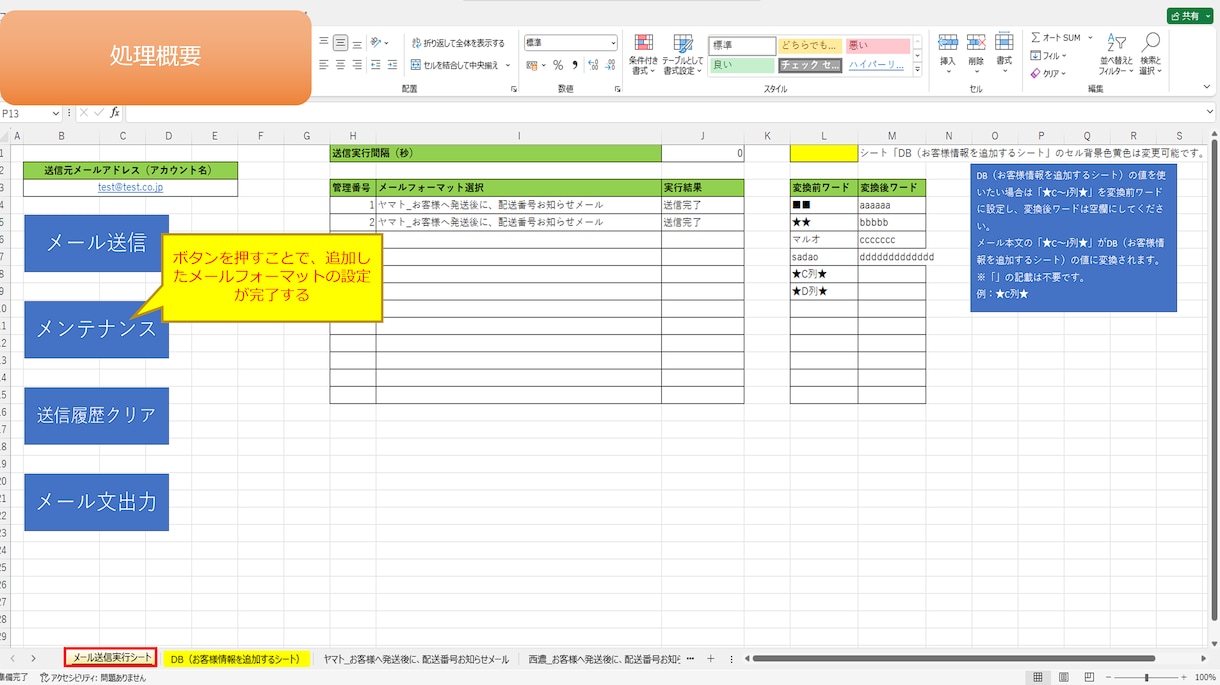Apply the 良い (Good) cell style swatch

click(742, 65)
